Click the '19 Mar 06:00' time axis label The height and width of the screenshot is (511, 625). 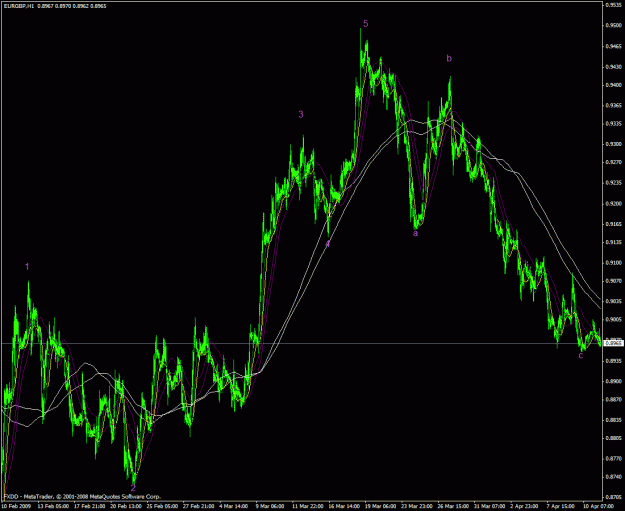(380, 506)
